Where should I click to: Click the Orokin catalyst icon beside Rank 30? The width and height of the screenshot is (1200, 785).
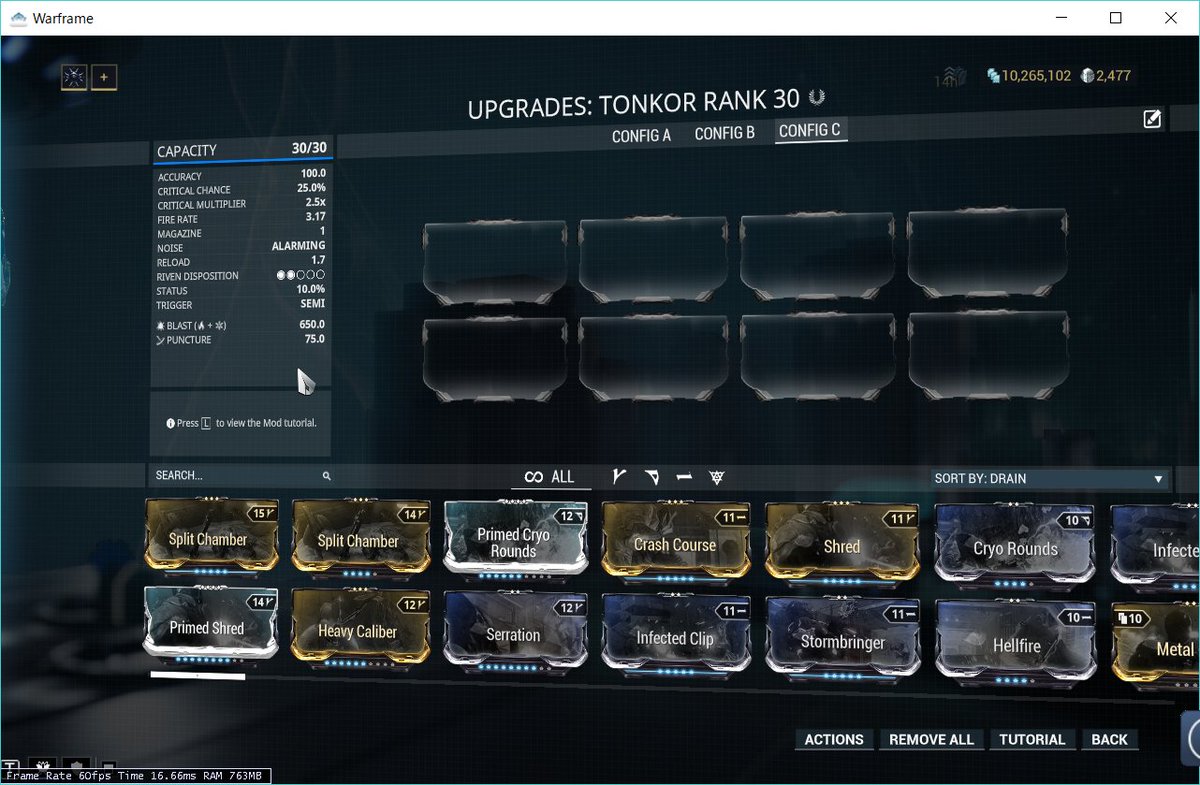point(818,97)
